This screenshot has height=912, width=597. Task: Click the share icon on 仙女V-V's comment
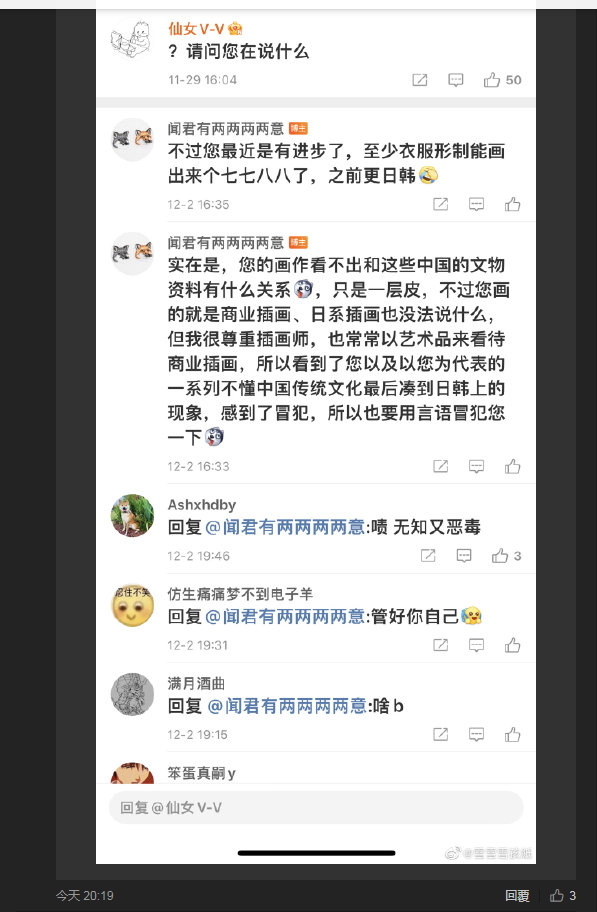(x=420, y=80)
